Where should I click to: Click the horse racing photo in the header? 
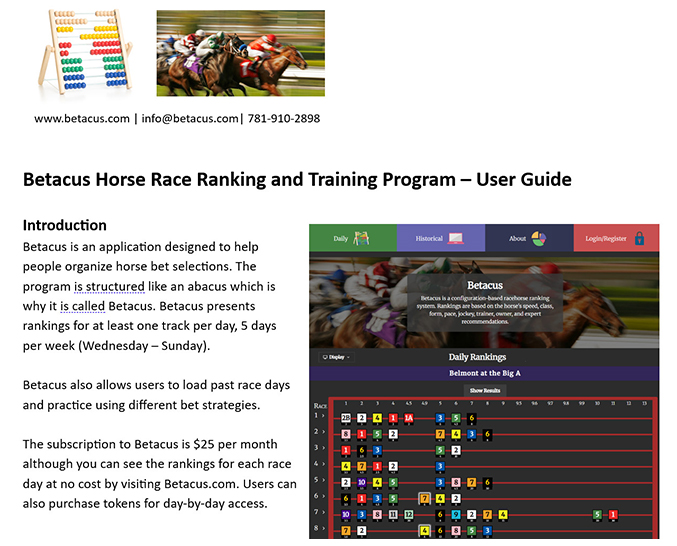coord(240,53)
